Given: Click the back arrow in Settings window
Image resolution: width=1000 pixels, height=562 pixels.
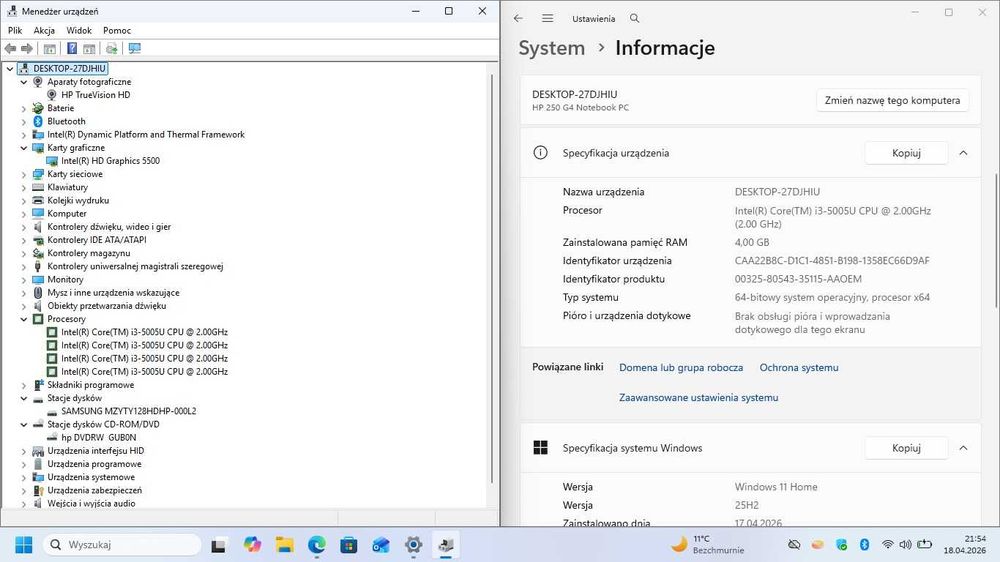Looking at the screenshot, I should click(x=518, y=18).
